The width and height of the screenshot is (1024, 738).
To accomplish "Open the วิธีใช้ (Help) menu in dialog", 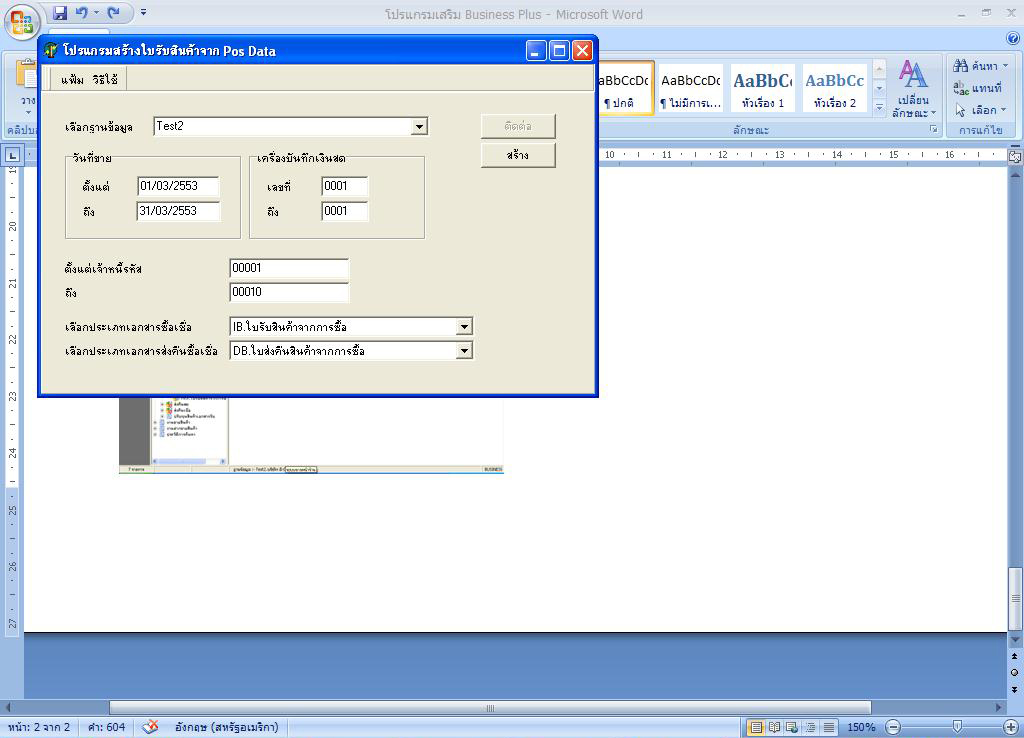I will 105,80.
